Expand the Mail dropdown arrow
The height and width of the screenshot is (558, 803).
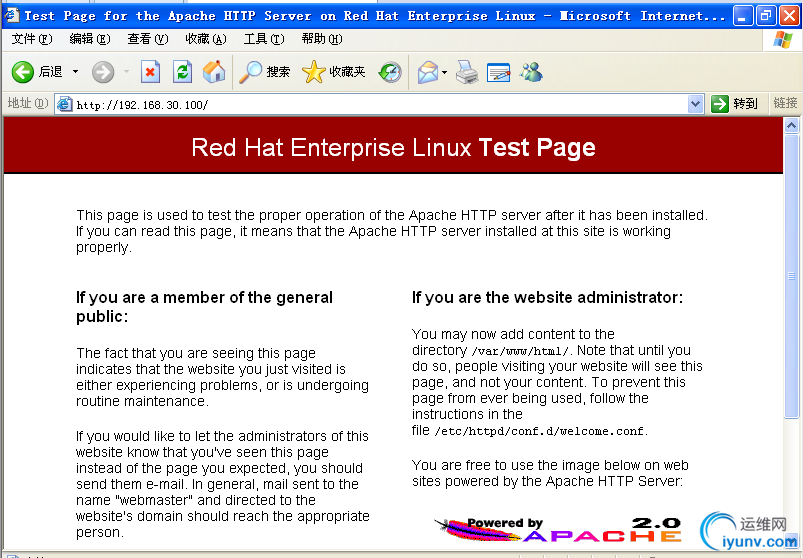pos(444,72)
